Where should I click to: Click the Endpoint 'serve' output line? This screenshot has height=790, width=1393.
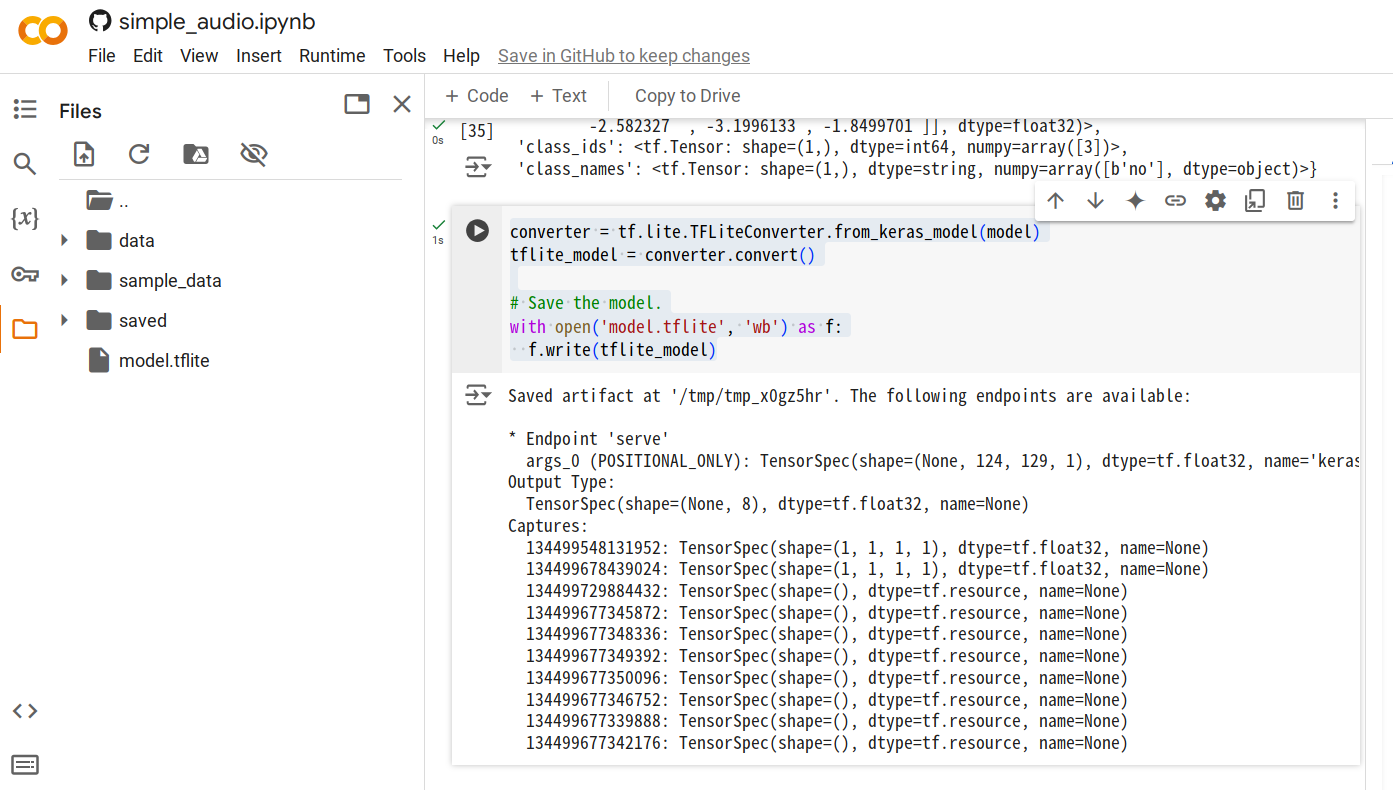click(588, 439)
